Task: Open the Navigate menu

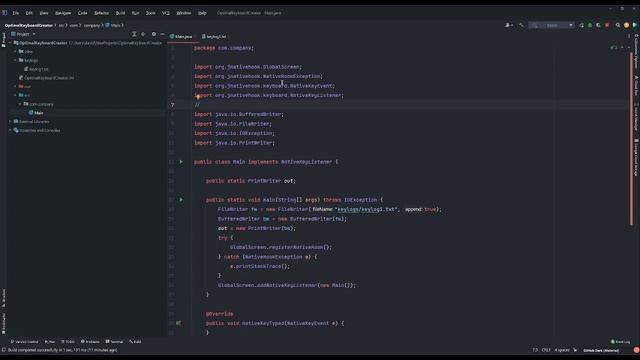Action: [x=63, y=13]
